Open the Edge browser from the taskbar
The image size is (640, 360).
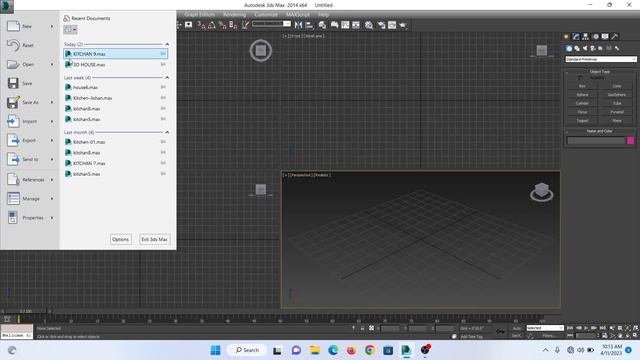pyautogui.click(x=333, y=350)
